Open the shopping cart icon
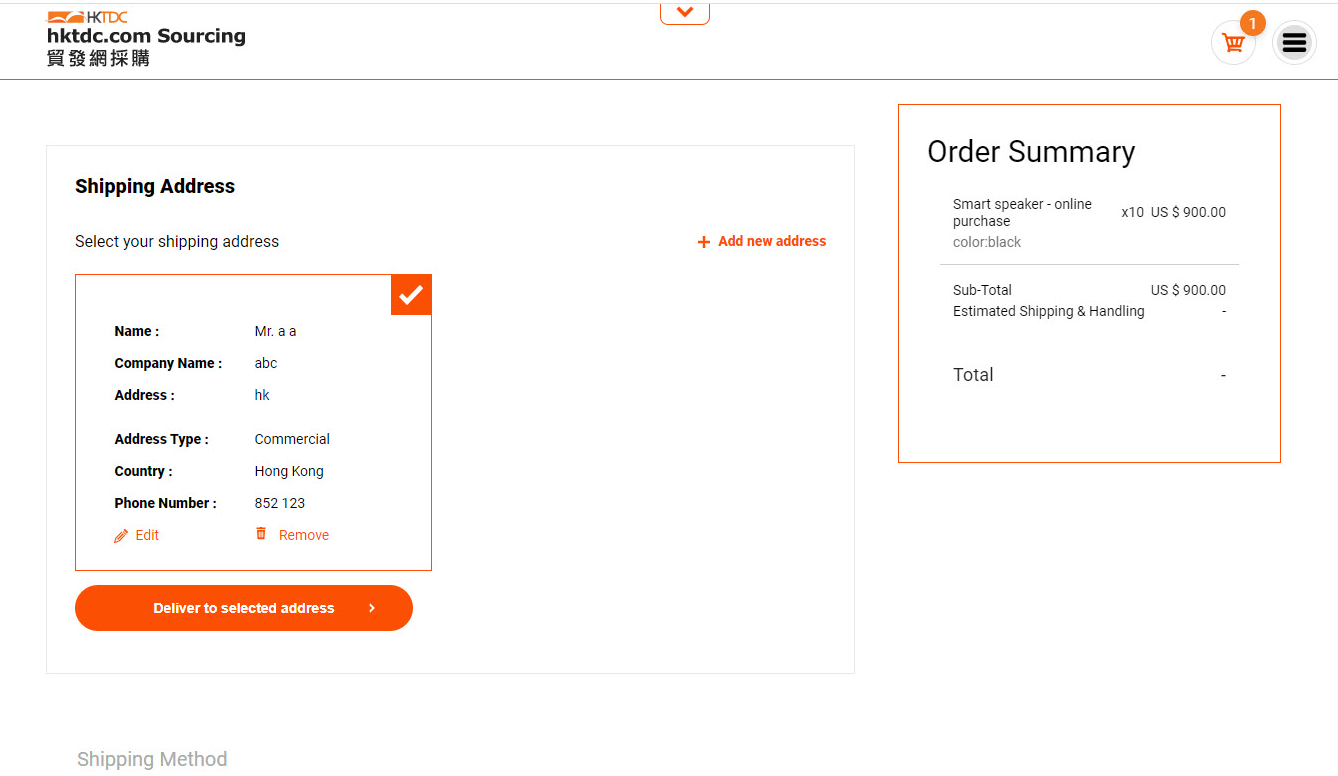This screenshot has width=1338, height=776. (x=1233, y=43)
